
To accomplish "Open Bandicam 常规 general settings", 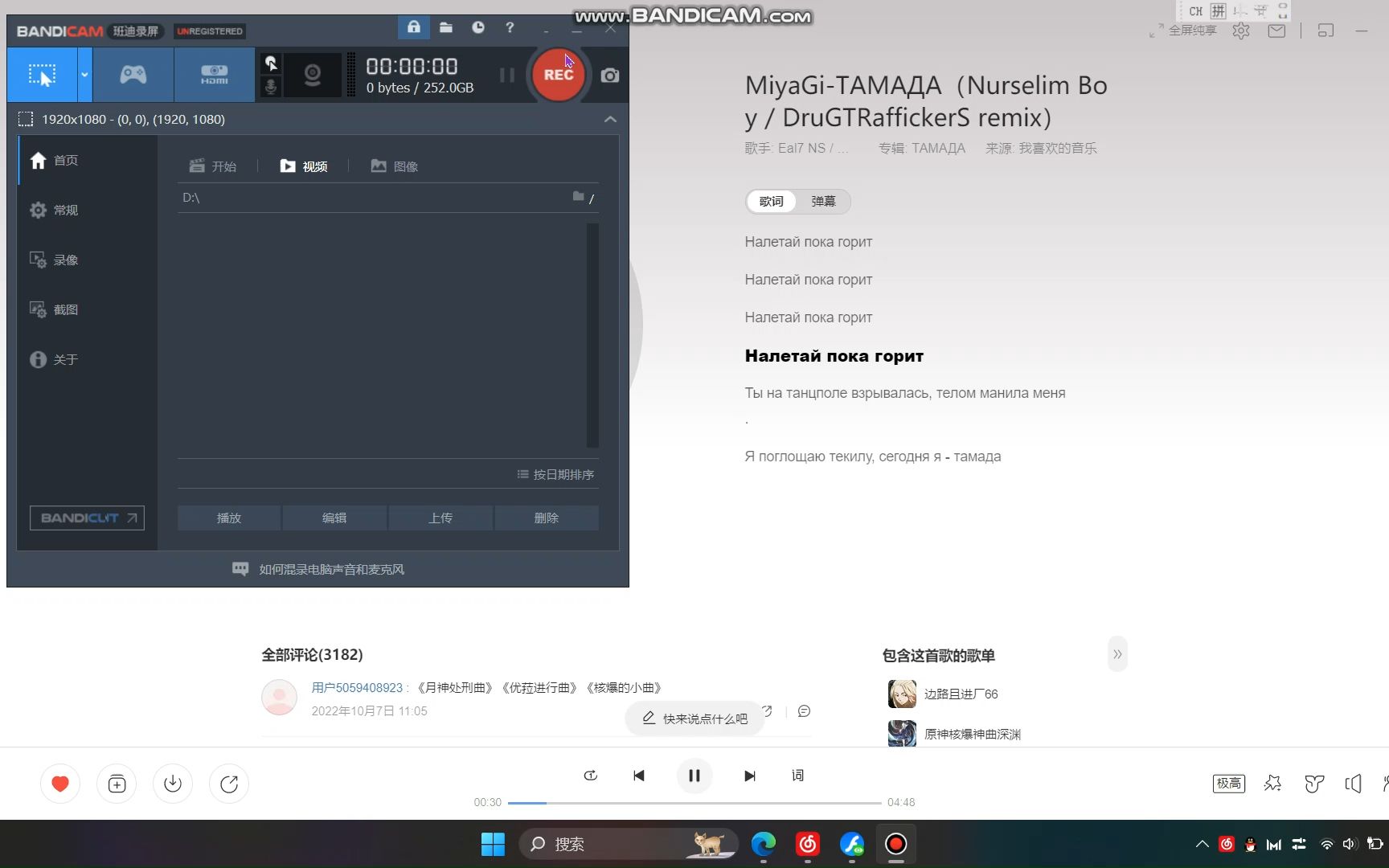I will coord(87,210).
